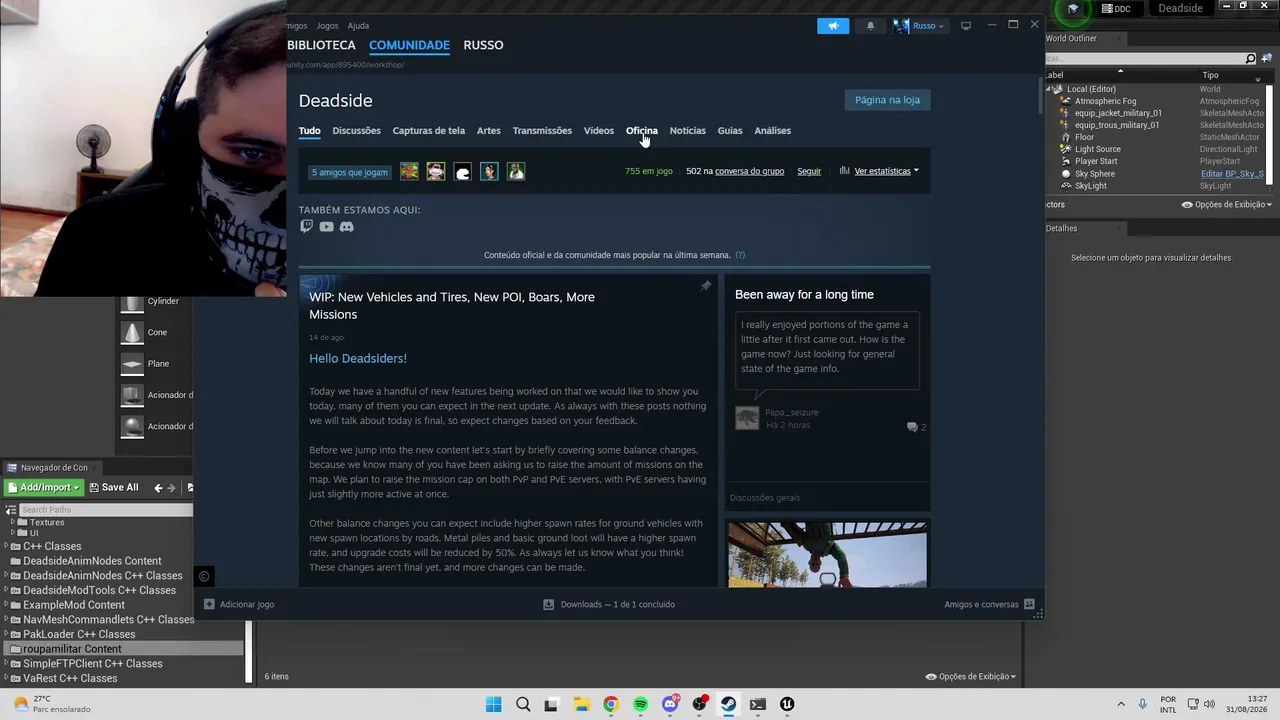1280x720 pixels.
Task: Open the COMUNIDADE main nav item
Action: (409, 45)
